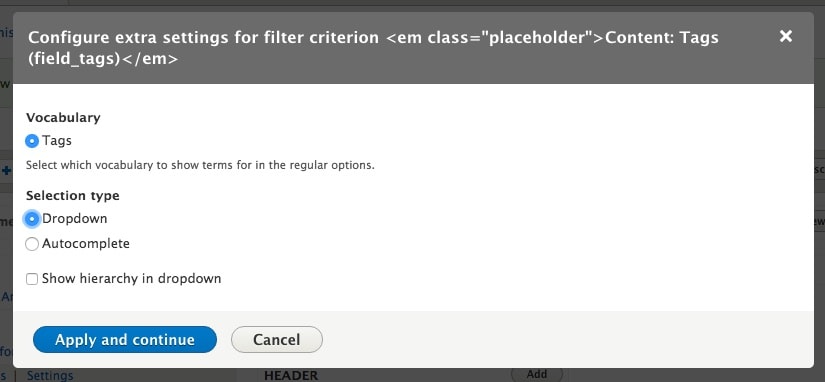The height and width of the screenshot is (382, 825).
Task: Click the vocabulary help description text
Action: pos(200,165)
